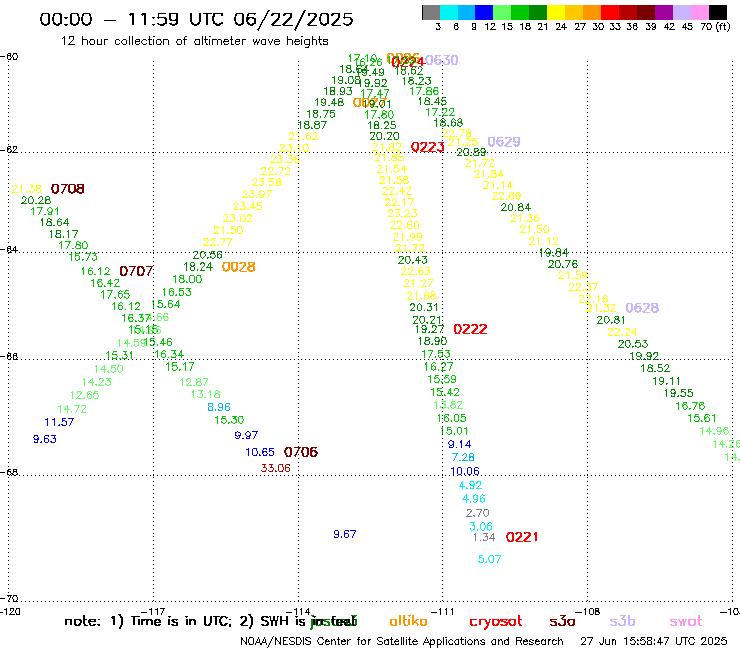Click the red 33.06 wave height value
740x650 pixels.
tap(276, 468)
